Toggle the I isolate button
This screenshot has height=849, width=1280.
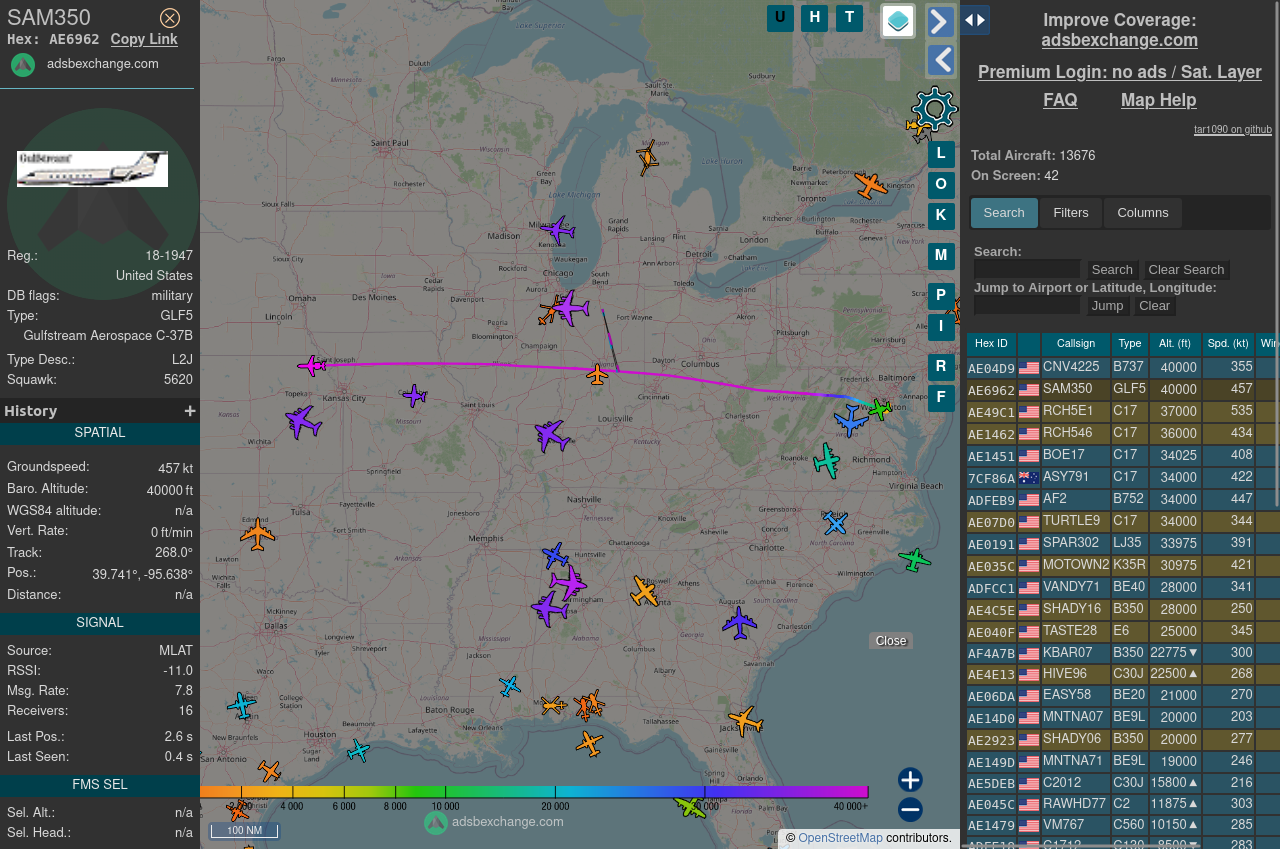click(941, 327)
